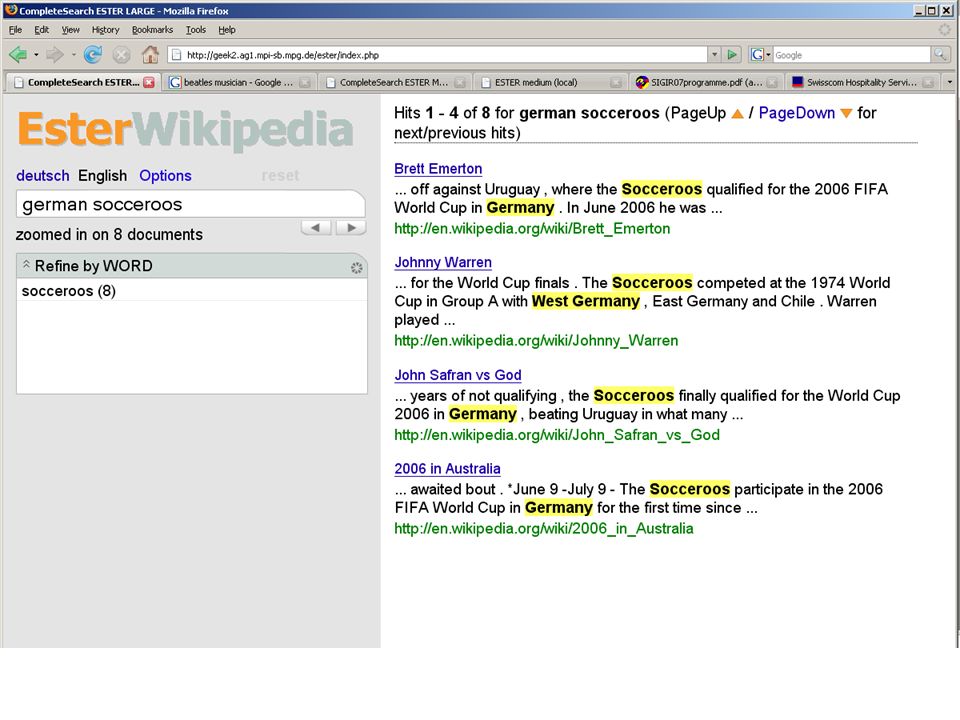Open the list-all-tabs dropdown arrow
Image resolution: width=960 pixels, height=720 pixels.
point(950,82)
